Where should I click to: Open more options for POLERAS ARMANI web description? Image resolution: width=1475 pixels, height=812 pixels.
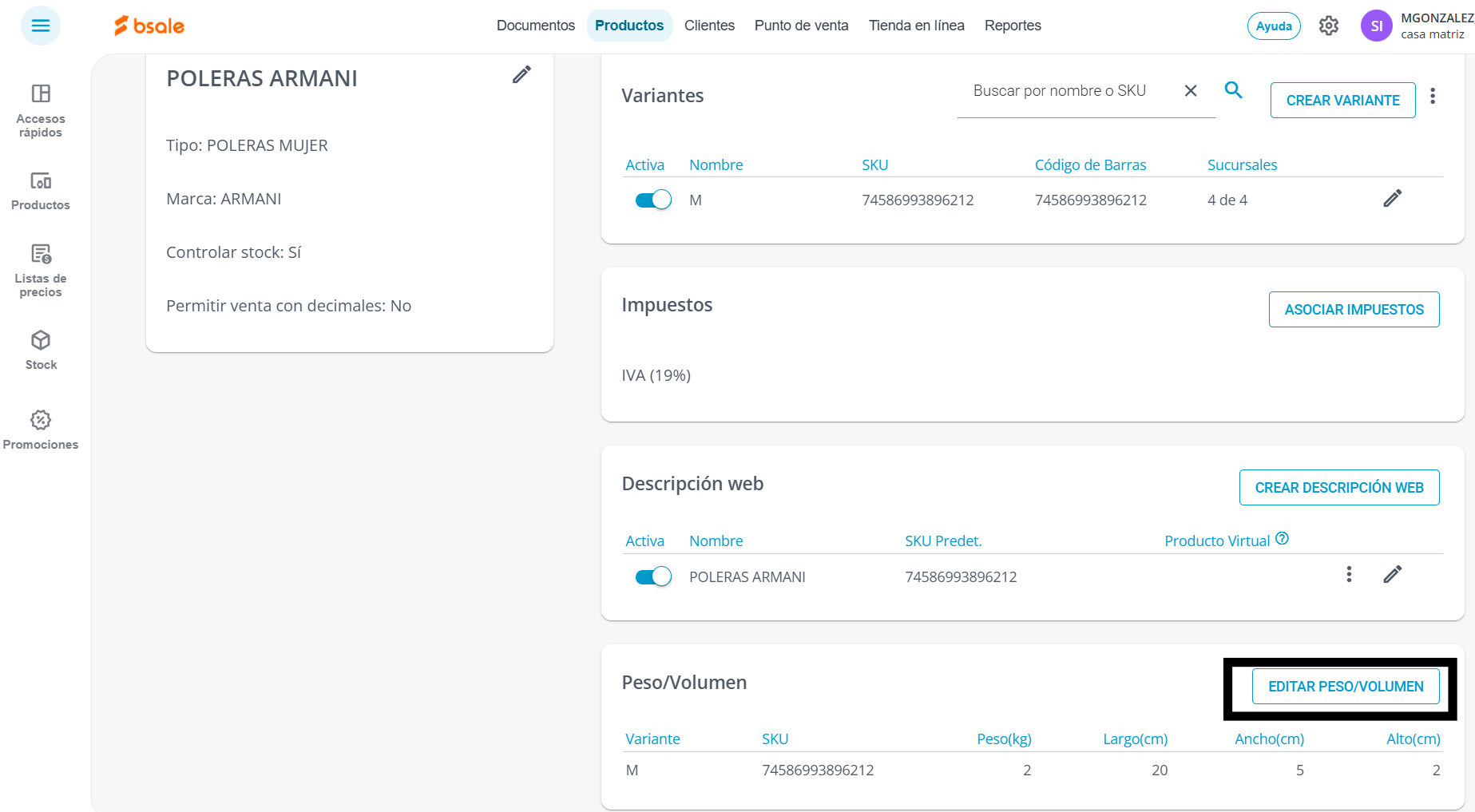pos(1349,575)
